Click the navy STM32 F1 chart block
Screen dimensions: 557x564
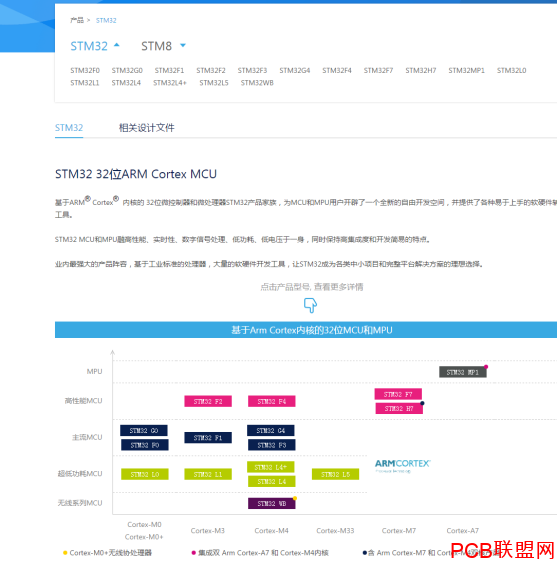click(x=208, y=438)
